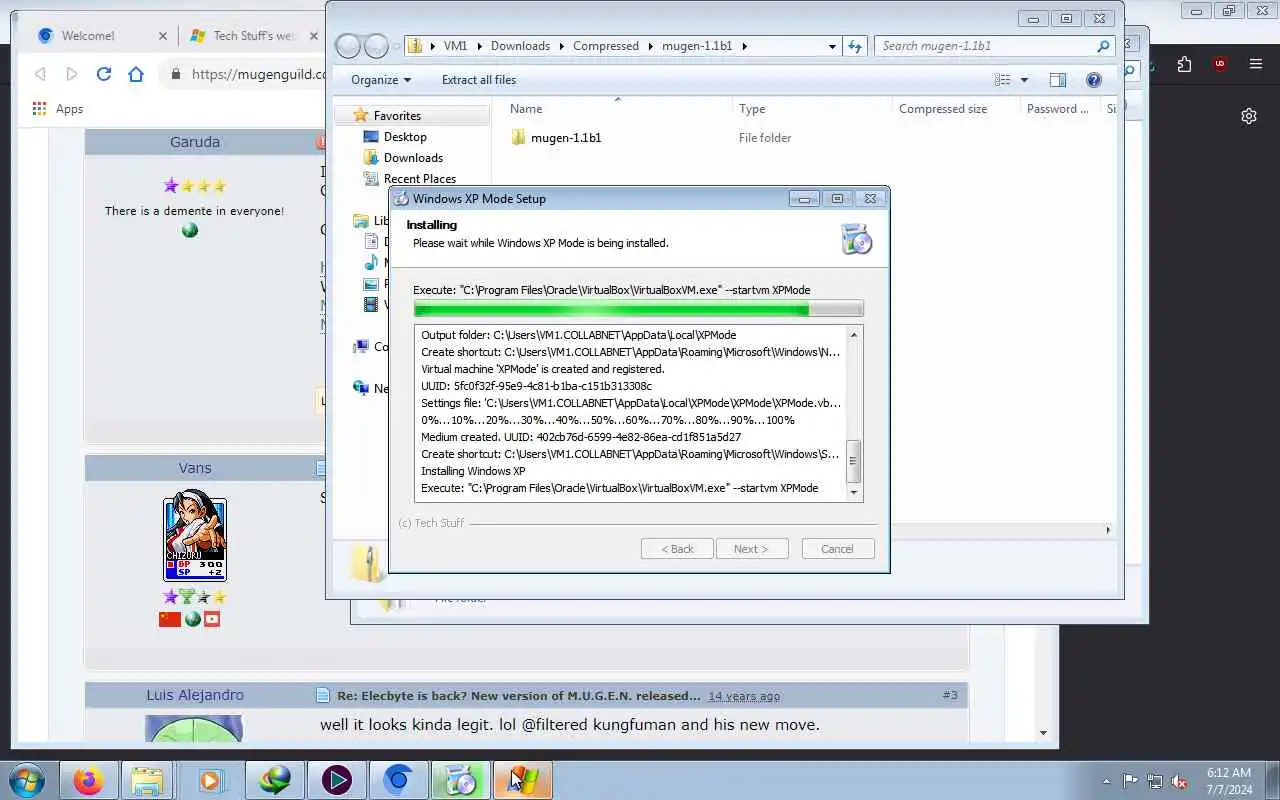Screen dimensions: 1280x800
Task: Open browser hamburger menu
Action: [1256, 65]
